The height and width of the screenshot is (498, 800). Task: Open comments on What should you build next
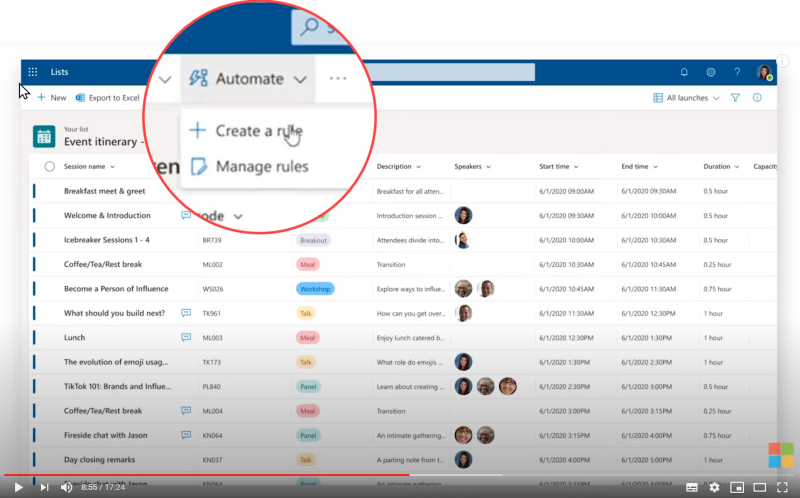(x=186, y=313)
